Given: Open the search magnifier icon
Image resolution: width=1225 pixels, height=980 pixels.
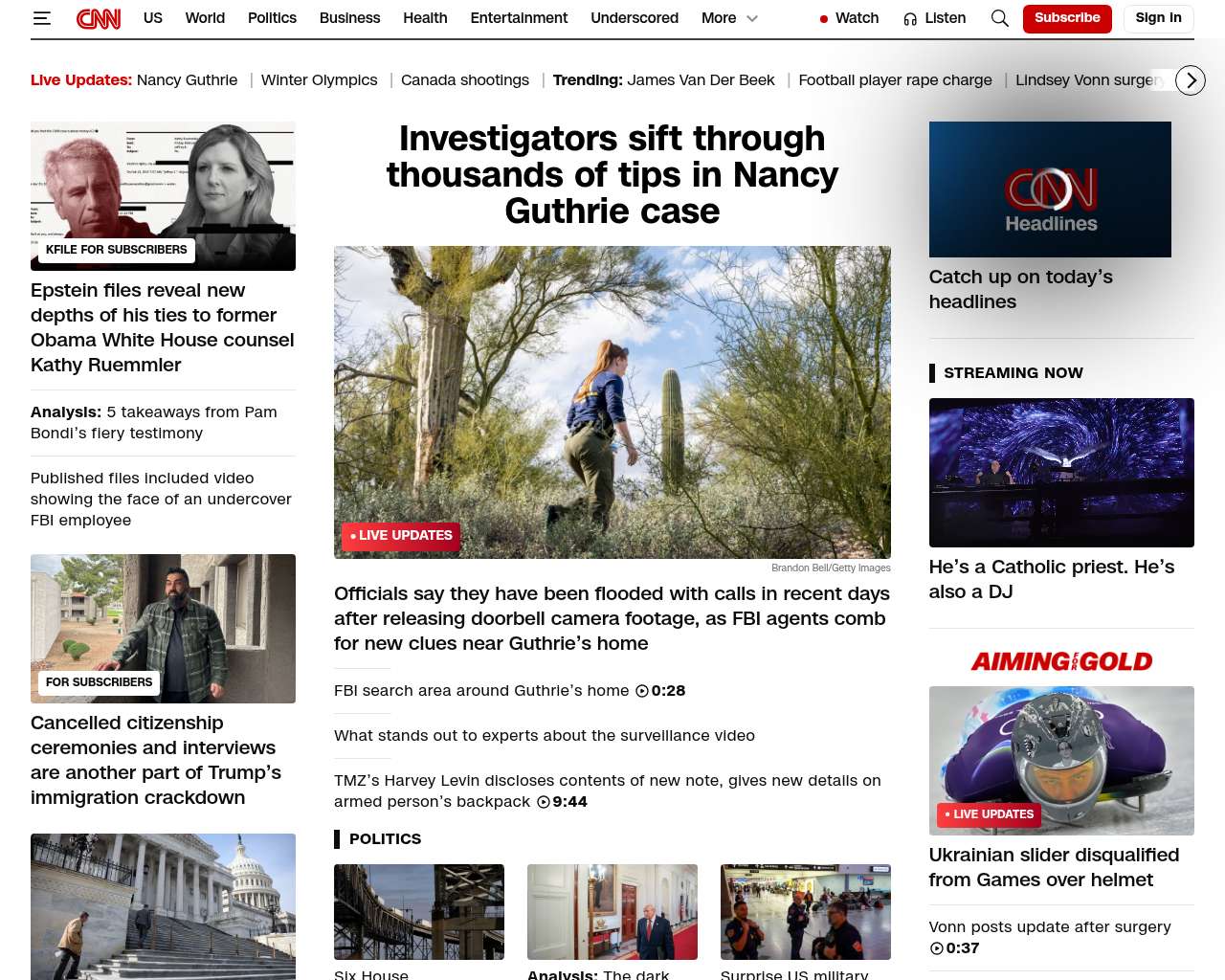Looking at the screenshot, I should coord(1000,18).
